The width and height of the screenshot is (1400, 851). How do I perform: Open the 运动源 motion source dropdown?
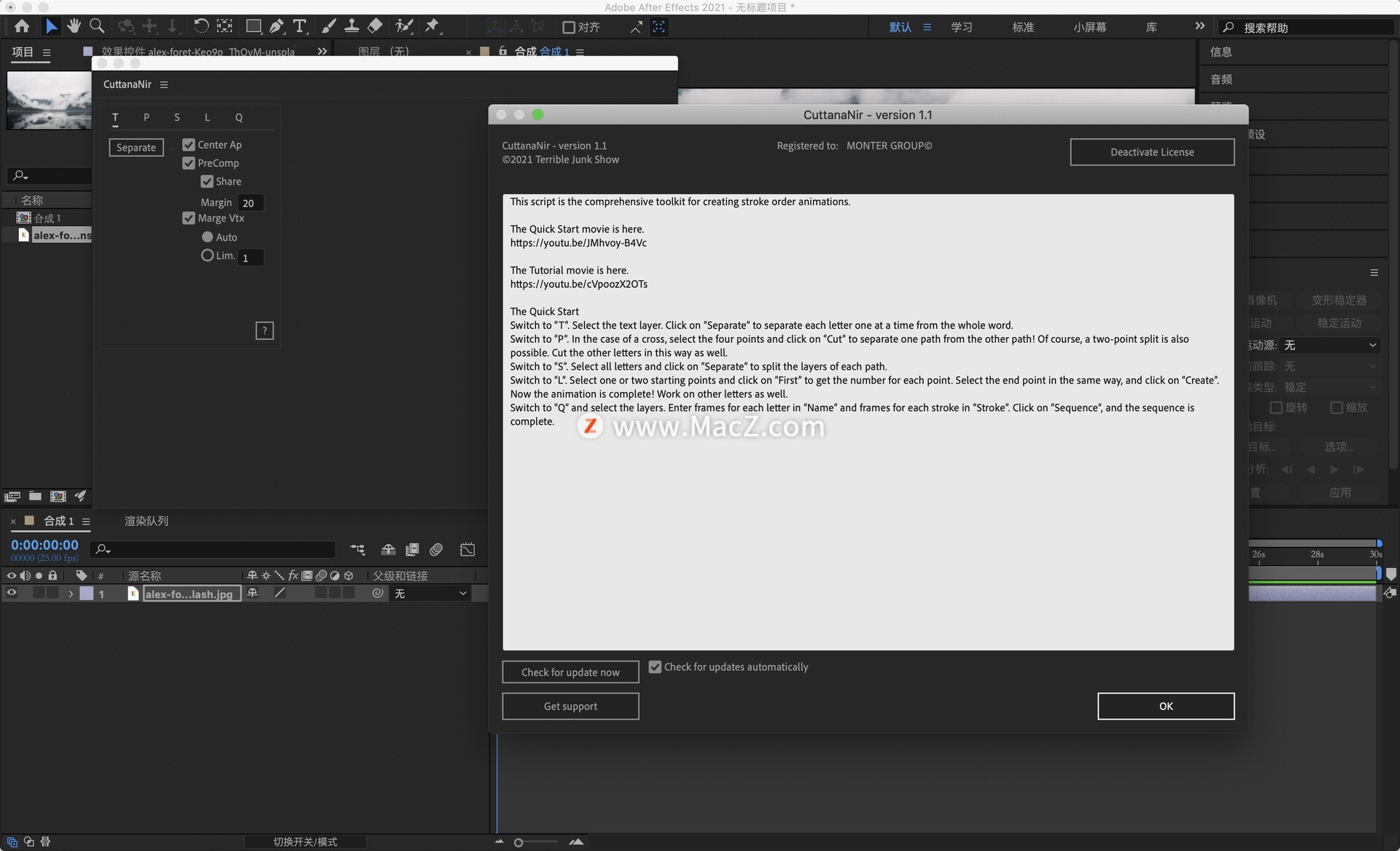click(x=1330, y=345)
